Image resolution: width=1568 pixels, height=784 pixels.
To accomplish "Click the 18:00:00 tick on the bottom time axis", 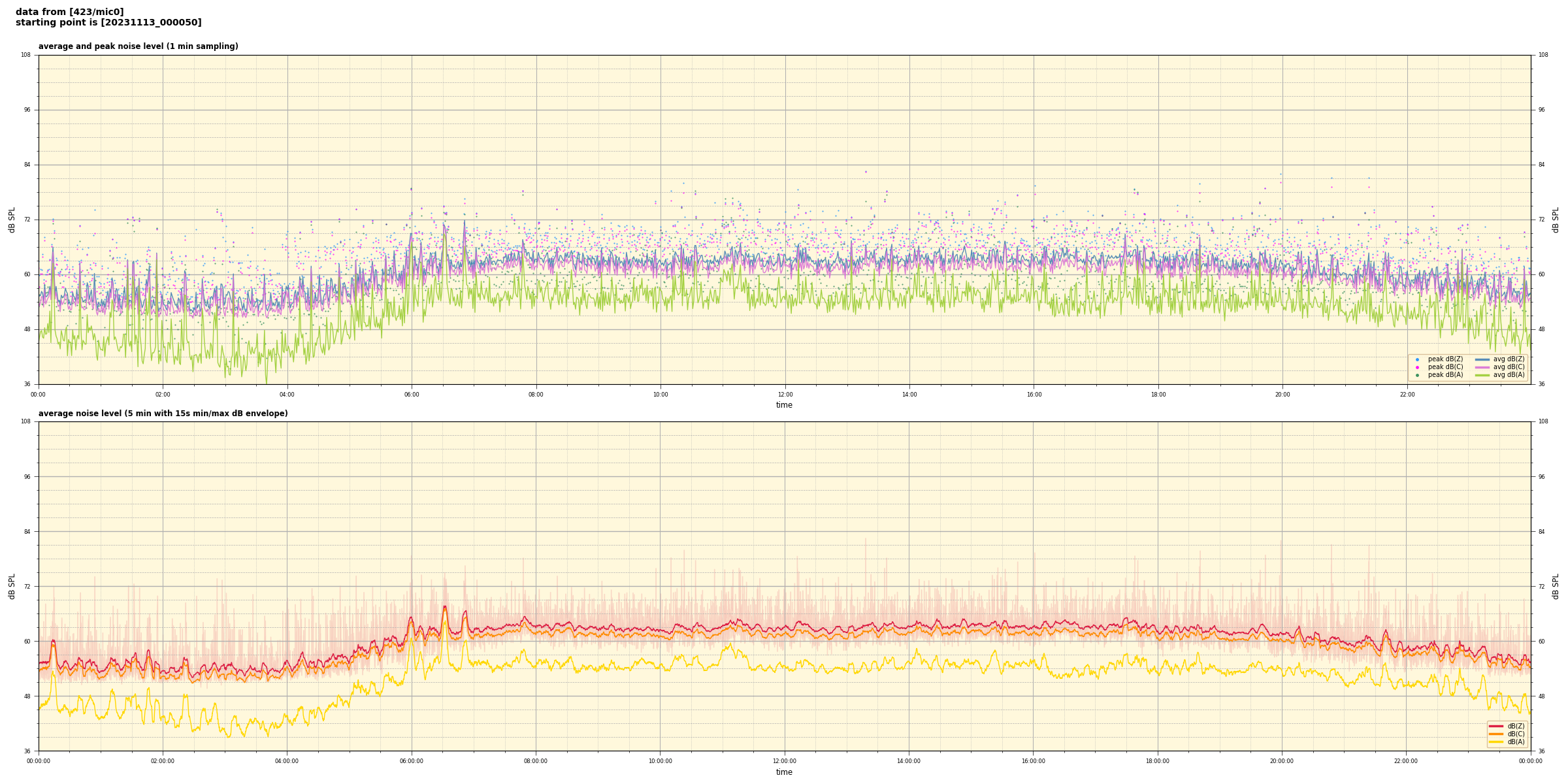I will (1157, 761).
